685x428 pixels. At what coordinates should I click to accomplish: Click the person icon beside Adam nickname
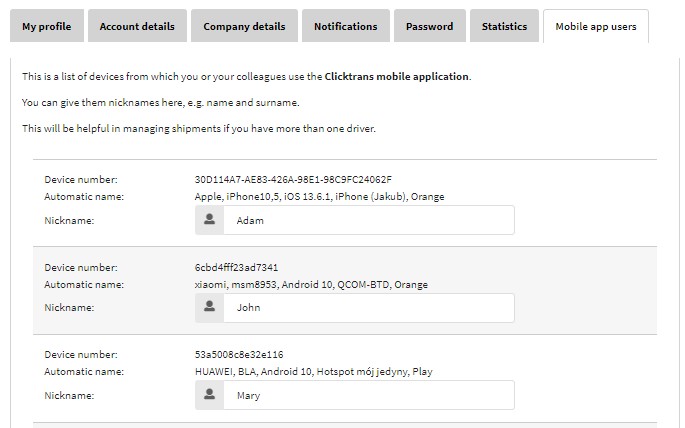(210, 220)
